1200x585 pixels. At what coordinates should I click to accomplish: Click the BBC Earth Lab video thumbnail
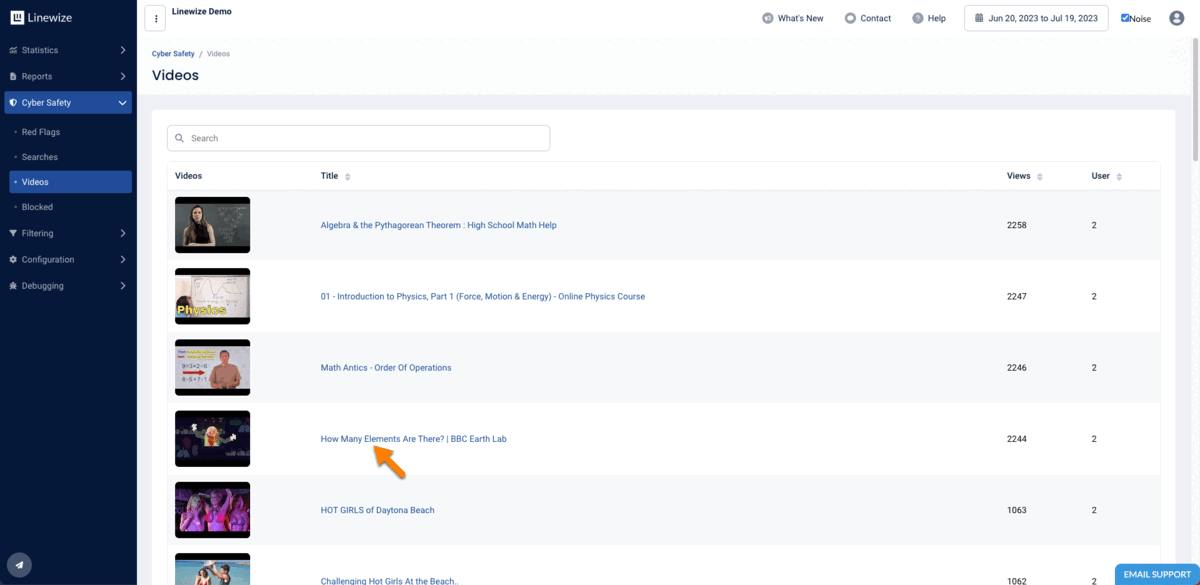point(212,439)
